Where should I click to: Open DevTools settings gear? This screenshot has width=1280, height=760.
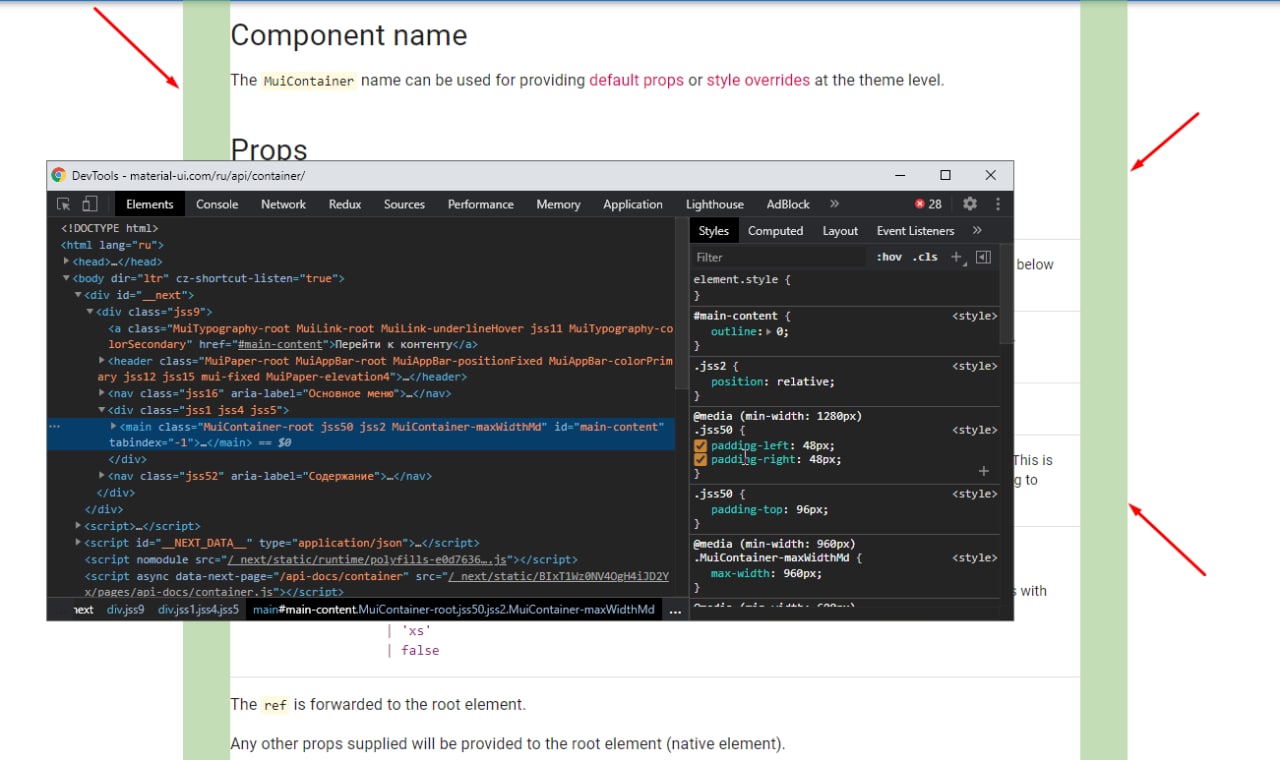point(969,204)
